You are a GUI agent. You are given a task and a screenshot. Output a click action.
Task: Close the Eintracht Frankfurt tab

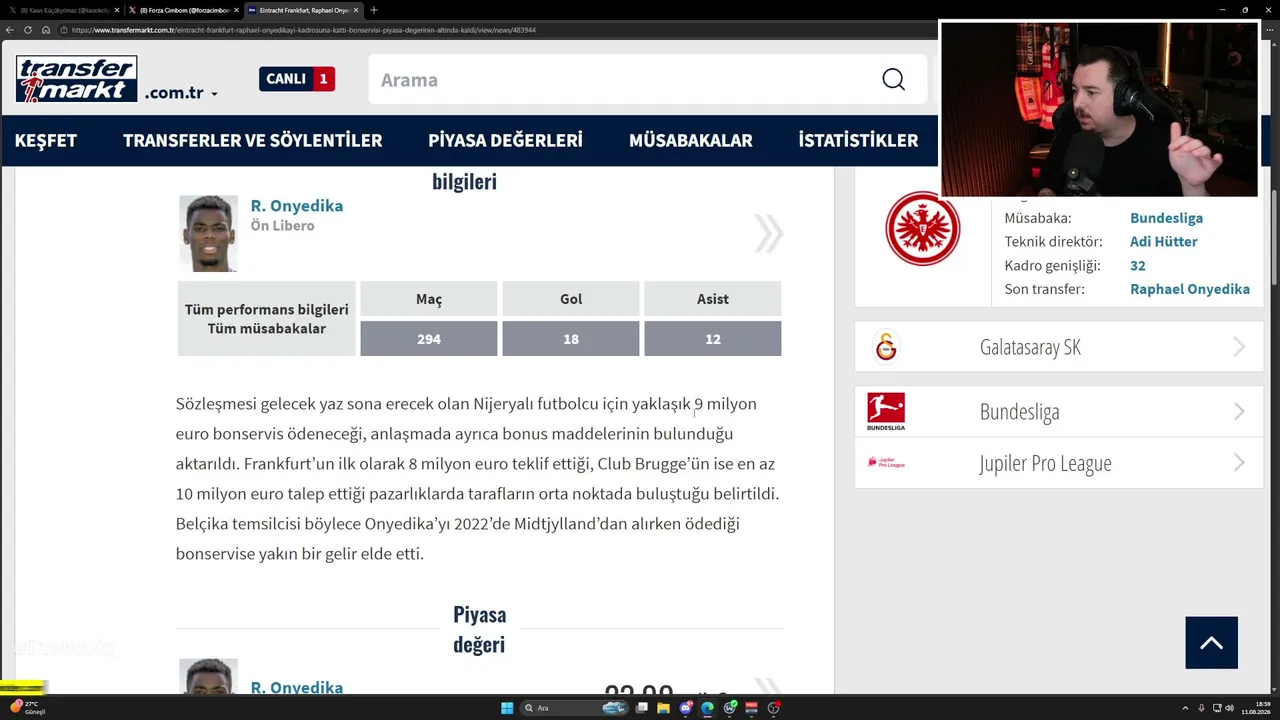(x=356, y=10)
